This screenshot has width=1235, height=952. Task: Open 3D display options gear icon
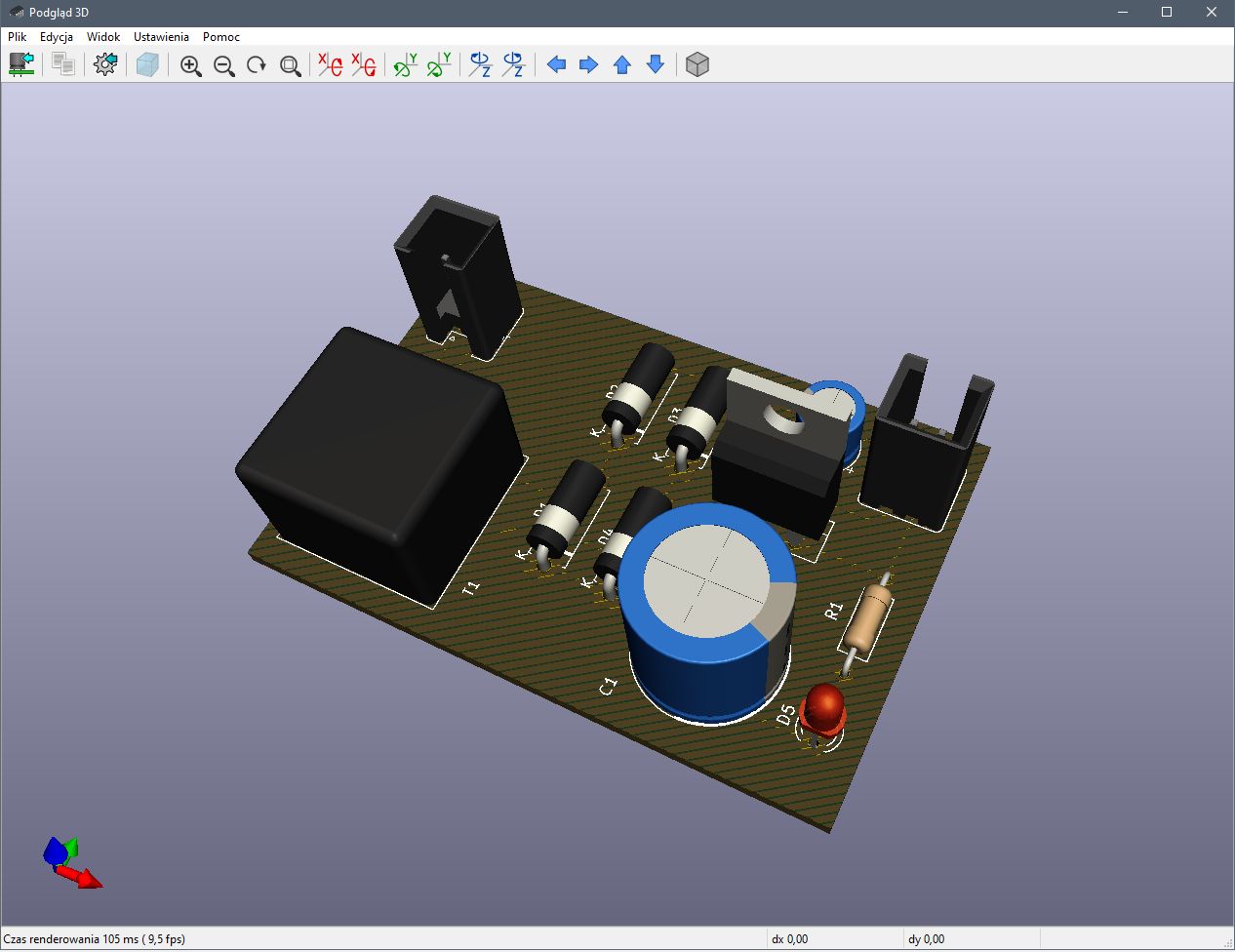tap(105, 64)
